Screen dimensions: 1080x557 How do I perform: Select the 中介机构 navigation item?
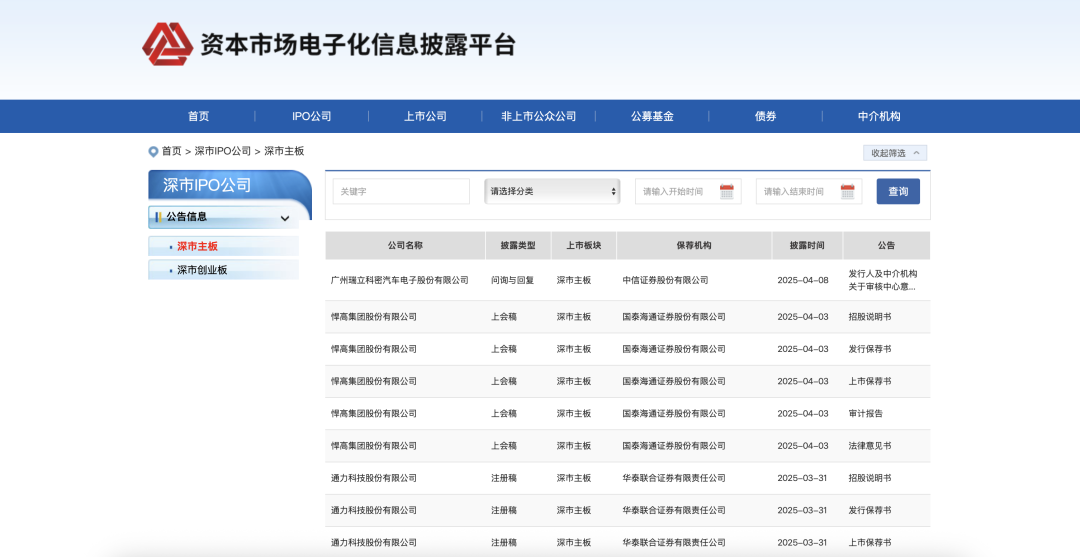(879, 116)
